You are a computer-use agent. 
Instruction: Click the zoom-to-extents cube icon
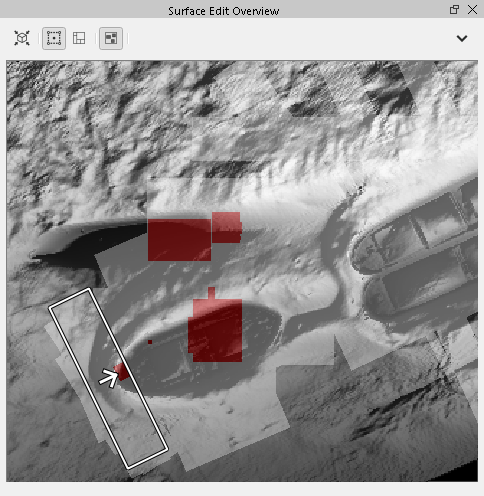tap(22, 38)
